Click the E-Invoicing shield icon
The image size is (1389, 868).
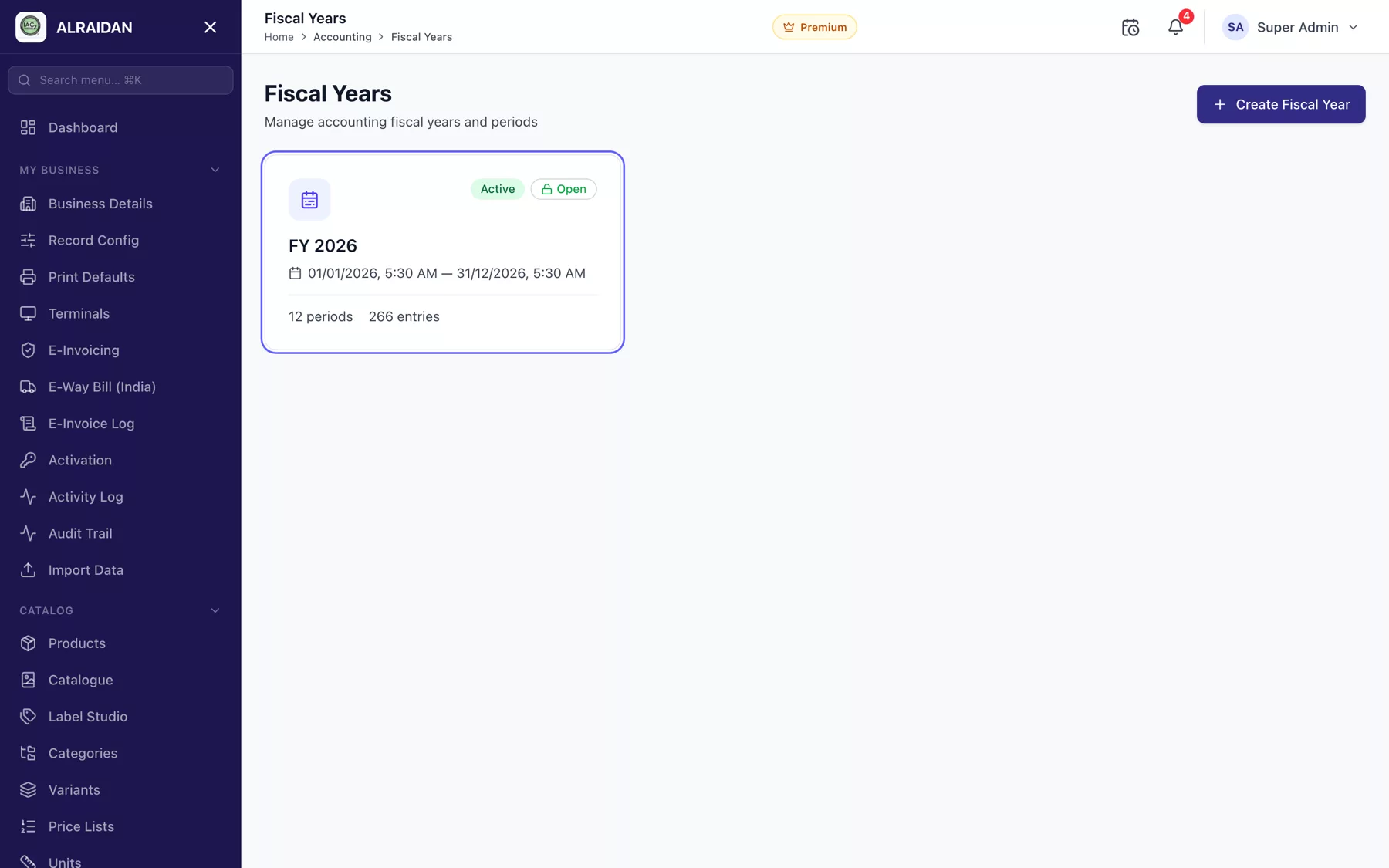pos(28,350)
